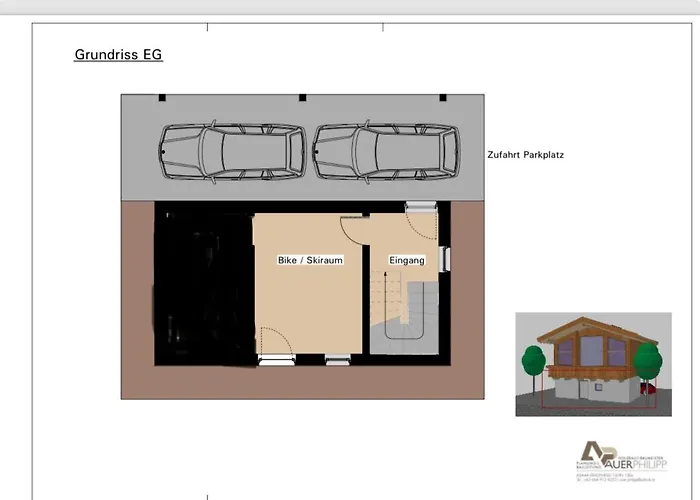
Task: Click the left parked car drawing
Action: point(231,153)
